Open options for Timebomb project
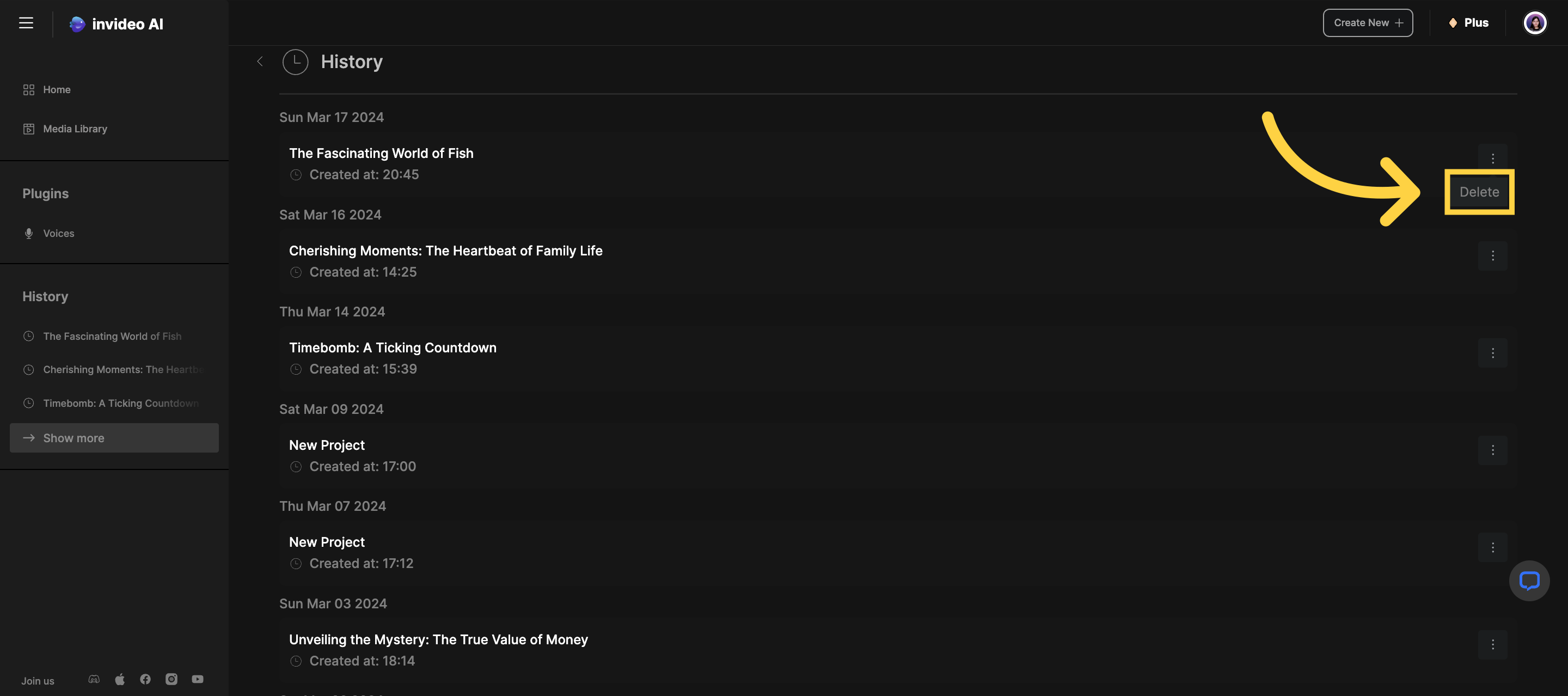 (x=1492, y=353)
